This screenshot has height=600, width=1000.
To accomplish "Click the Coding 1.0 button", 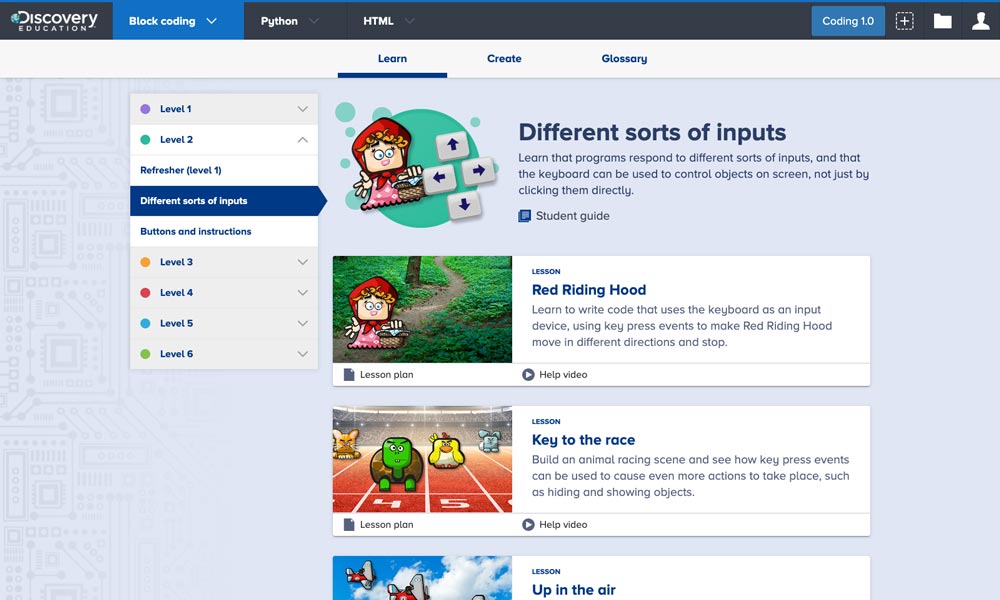I will pos(848,21).
